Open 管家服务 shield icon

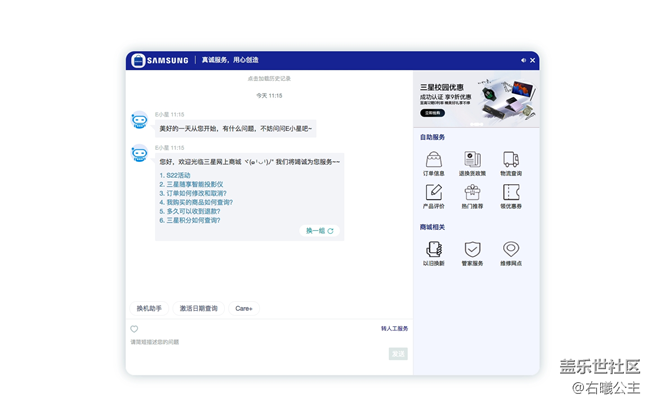pyautogui.click(x=472, y=250)
